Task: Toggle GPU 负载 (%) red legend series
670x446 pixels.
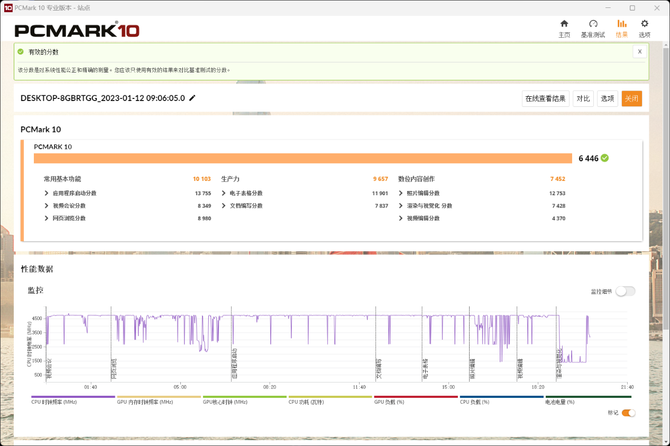Action: [416, 400]
